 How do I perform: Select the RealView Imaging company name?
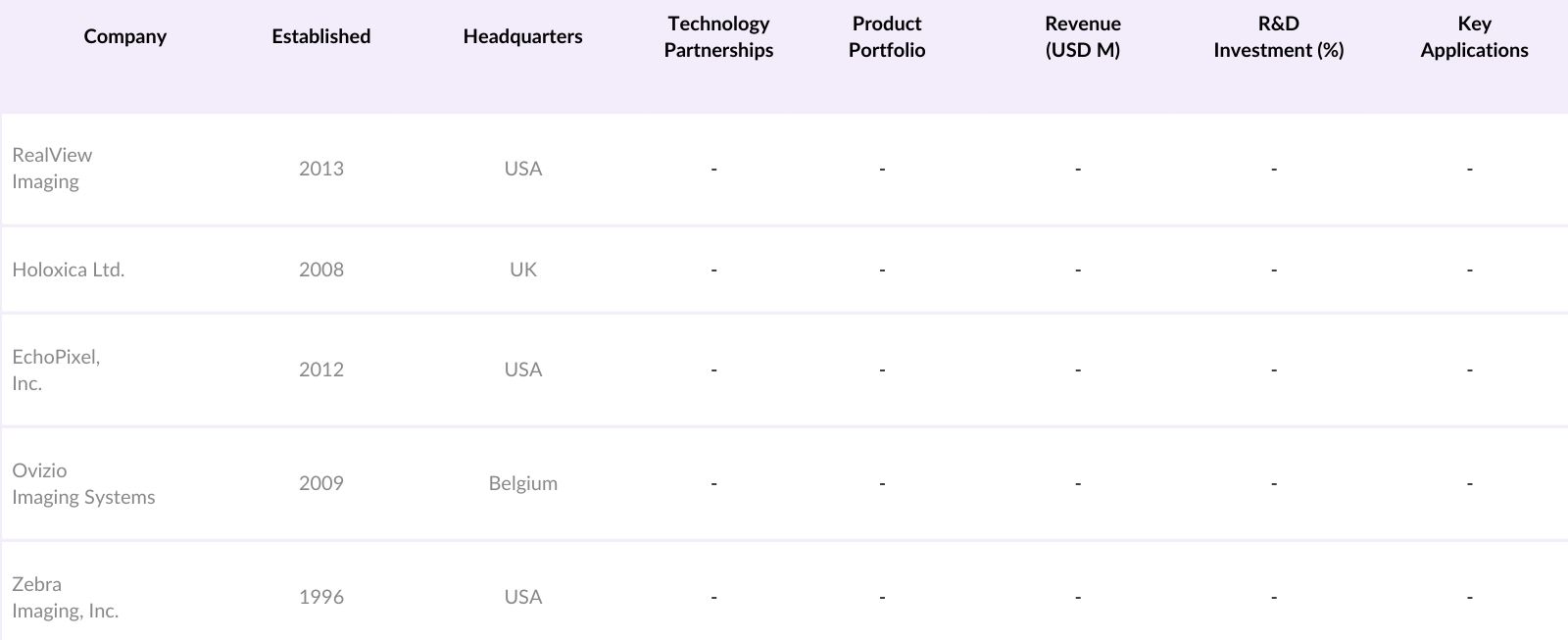pyautogui.click(x=52, y=169)
